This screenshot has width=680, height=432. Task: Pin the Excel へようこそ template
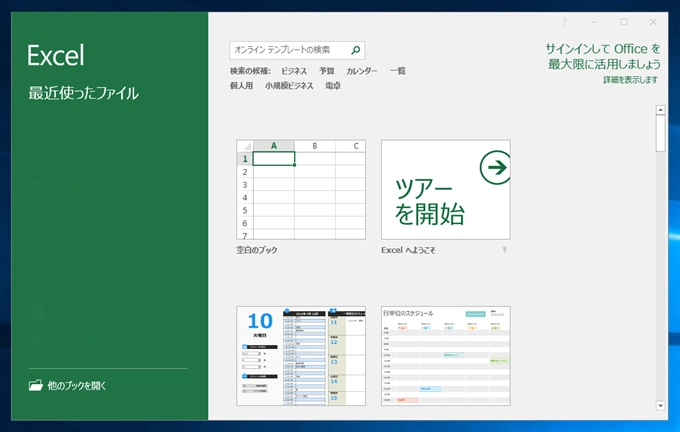[504, 250]
